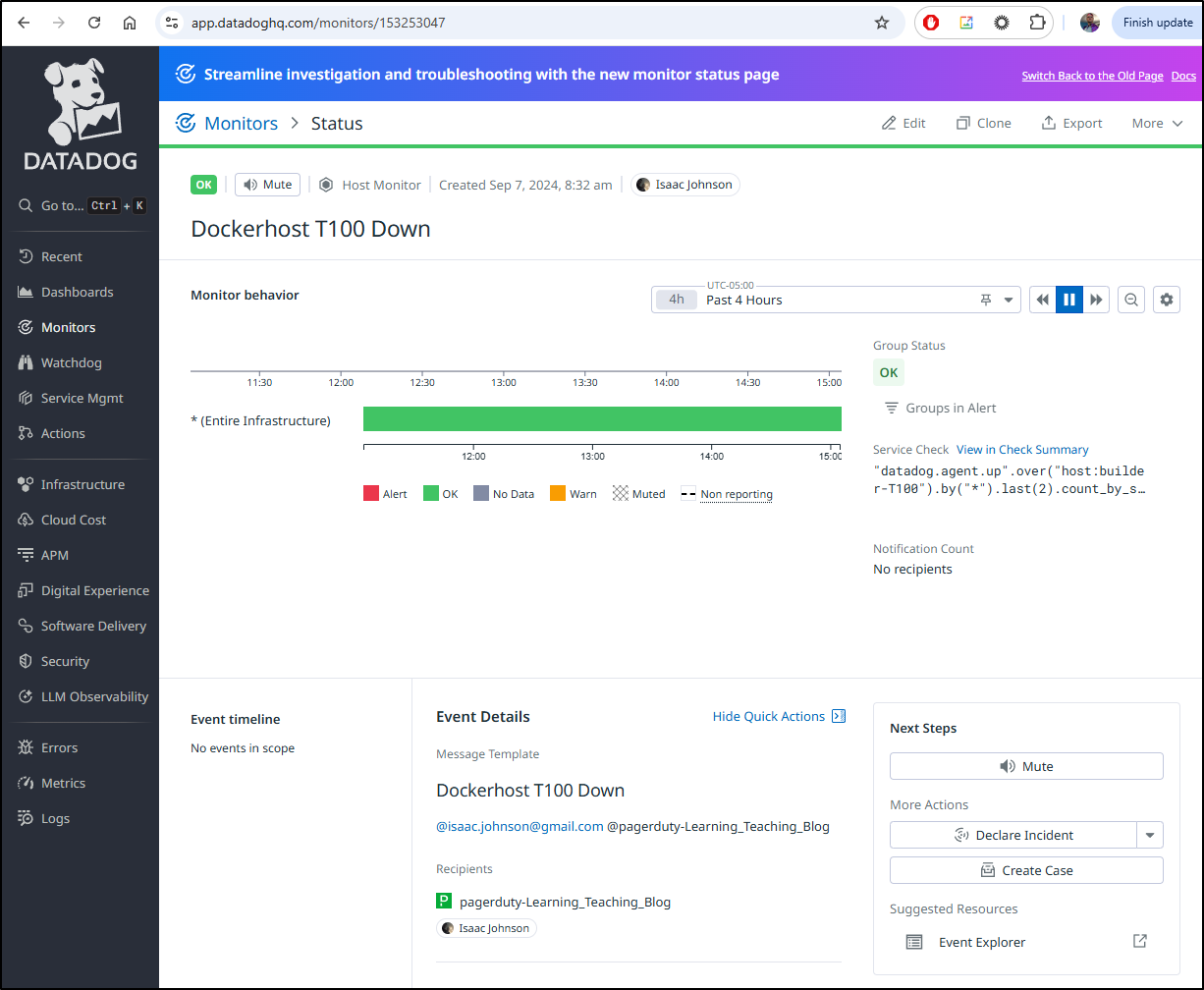Open Go to search in sidebar
The width and height of the screenshot is (1204, 990).
82,205
